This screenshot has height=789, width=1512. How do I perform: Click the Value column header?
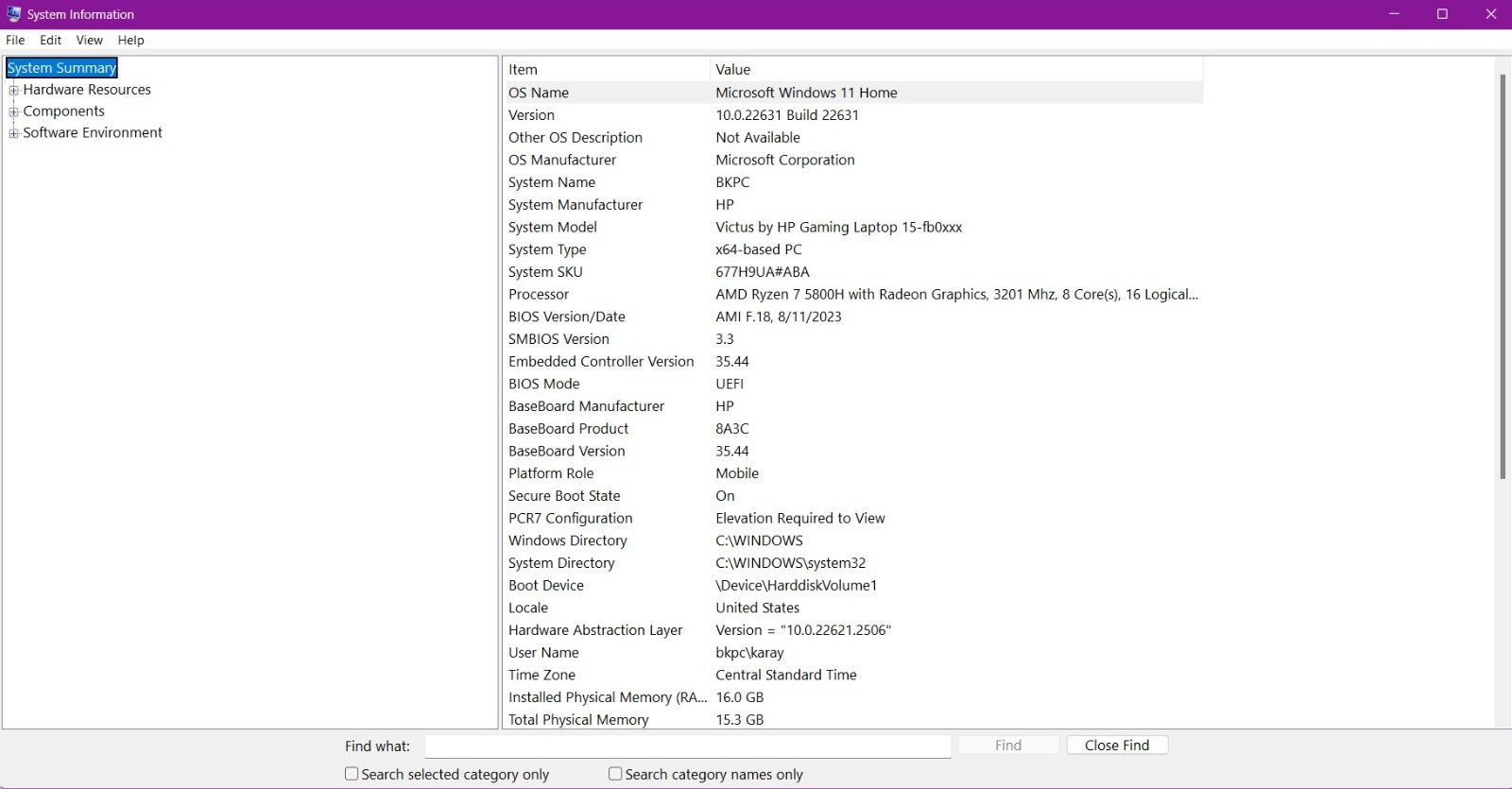tap(956, 69)
